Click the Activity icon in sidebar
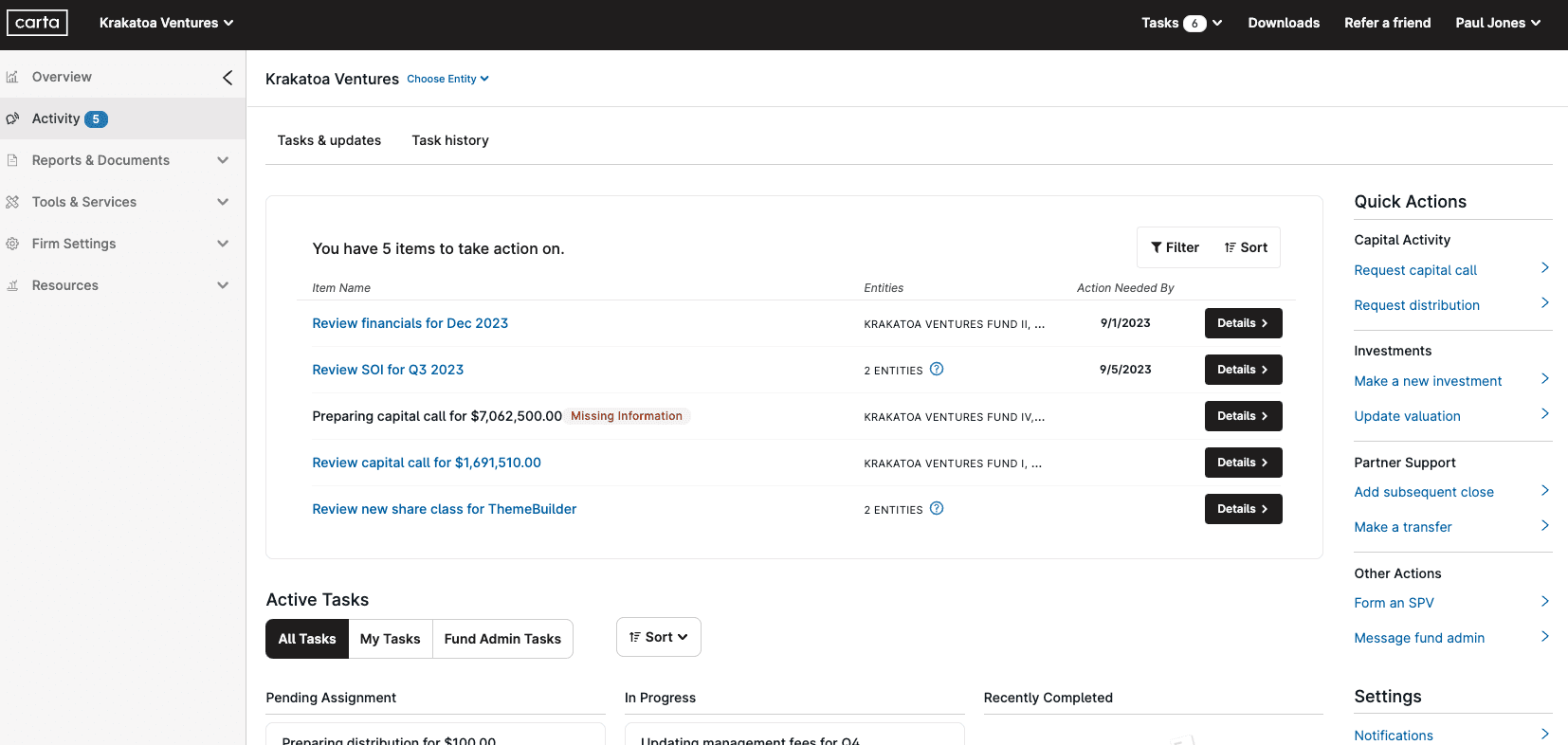The width and height of the screenshot is (1568, 745). click(12, 118)
